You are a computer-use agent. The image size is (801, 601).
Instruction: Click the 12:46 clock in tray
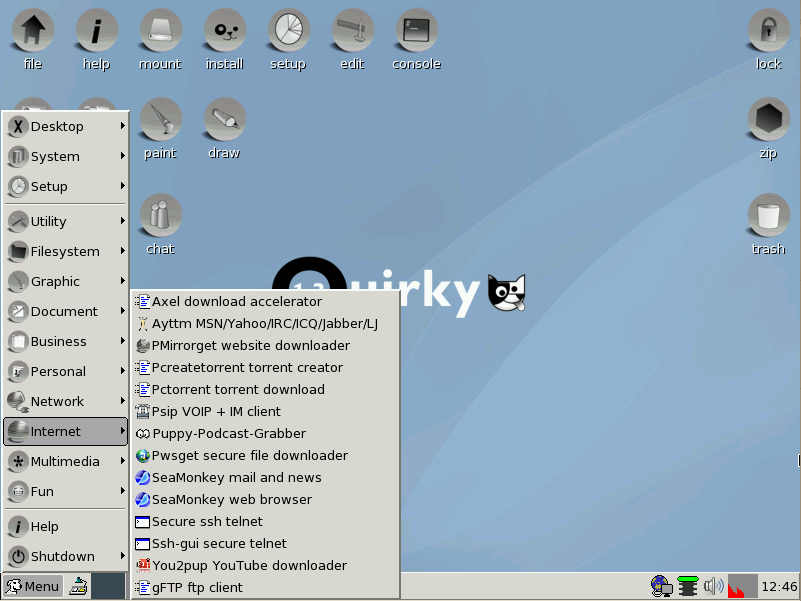[x=779, y=587]
